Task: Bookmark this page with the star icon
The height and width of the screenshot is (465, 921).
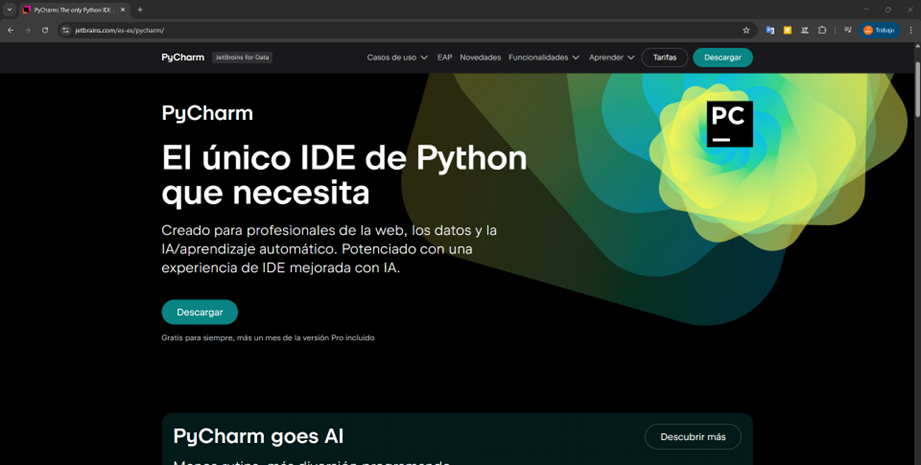Action: tap(746, 30)
